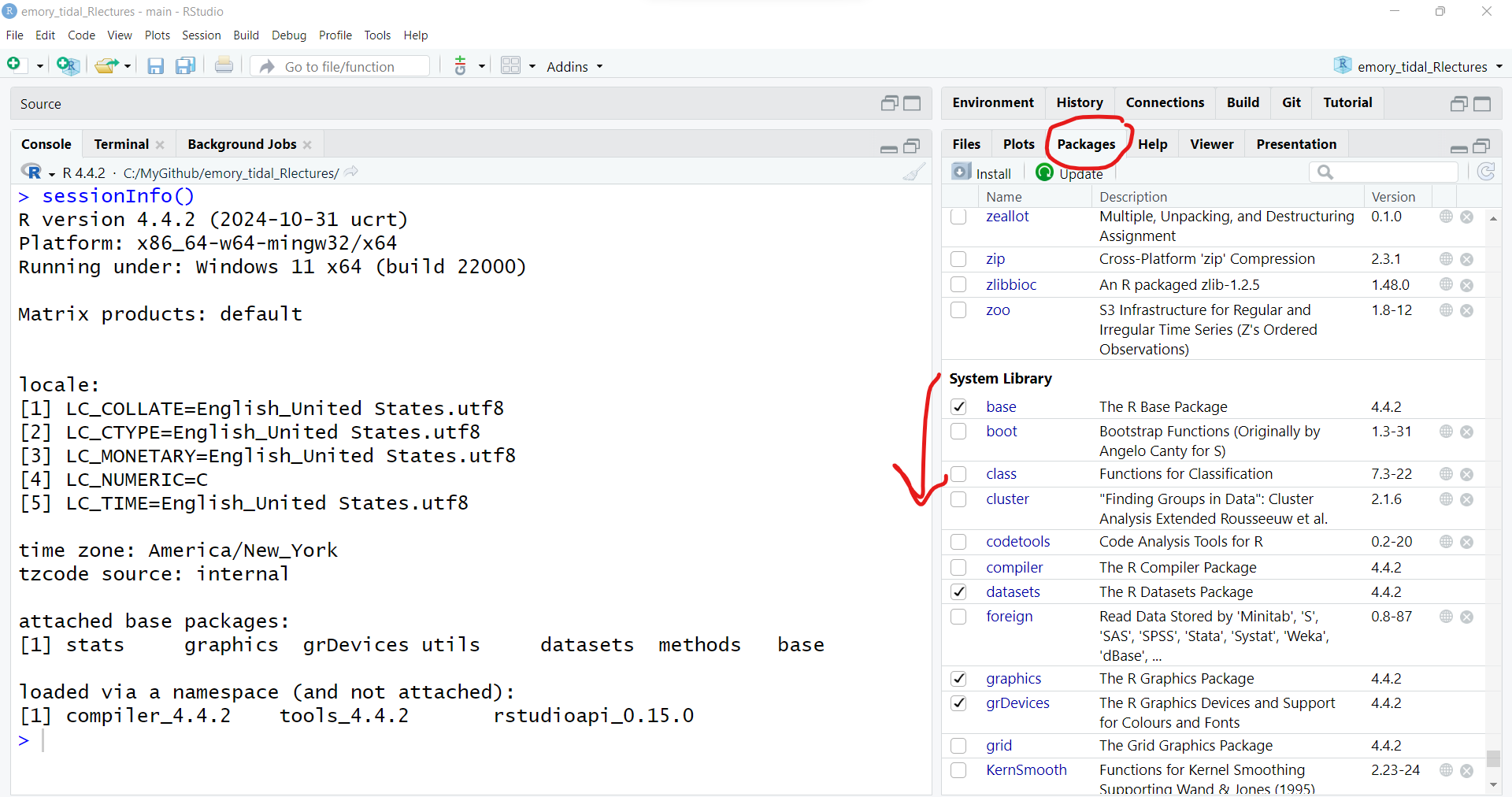
Task: Click the Create Project icon
Action: click(x=68, y=66)
